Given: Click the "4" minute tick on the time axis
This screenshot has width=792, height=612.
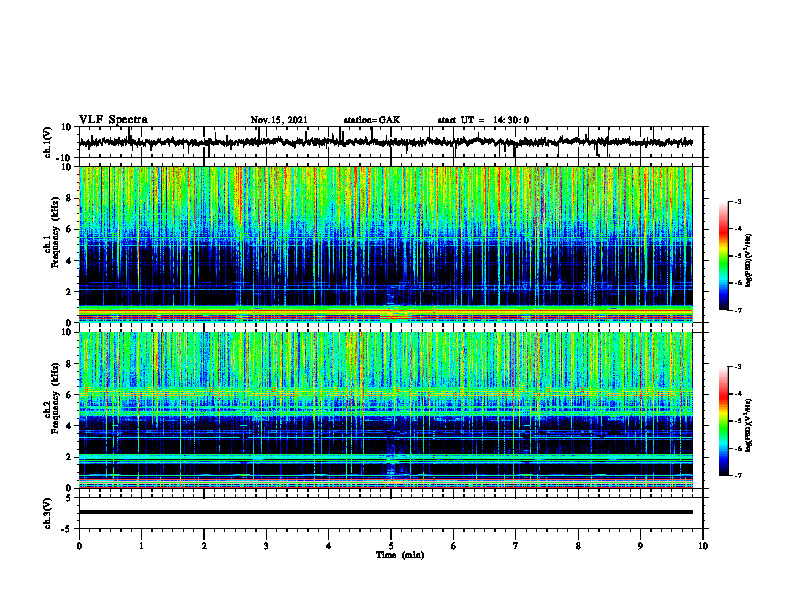Looking at the screenshot, I should [x=328, y=546].
